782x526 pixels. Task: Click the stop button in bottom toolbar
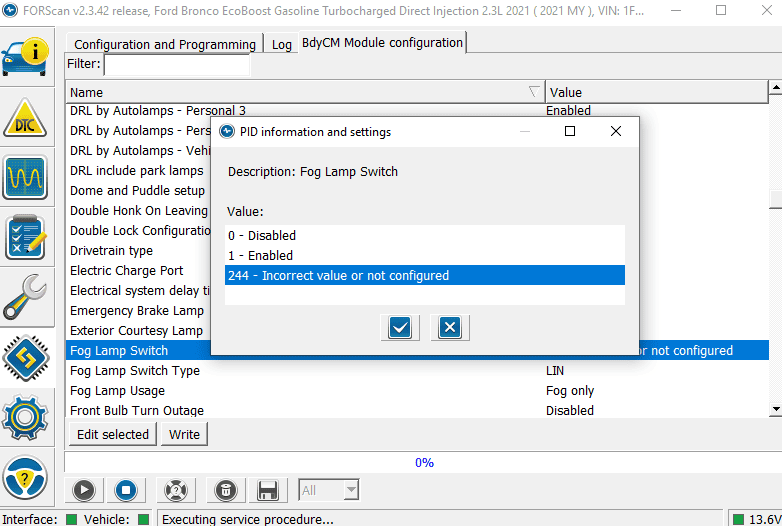(126, 490)
